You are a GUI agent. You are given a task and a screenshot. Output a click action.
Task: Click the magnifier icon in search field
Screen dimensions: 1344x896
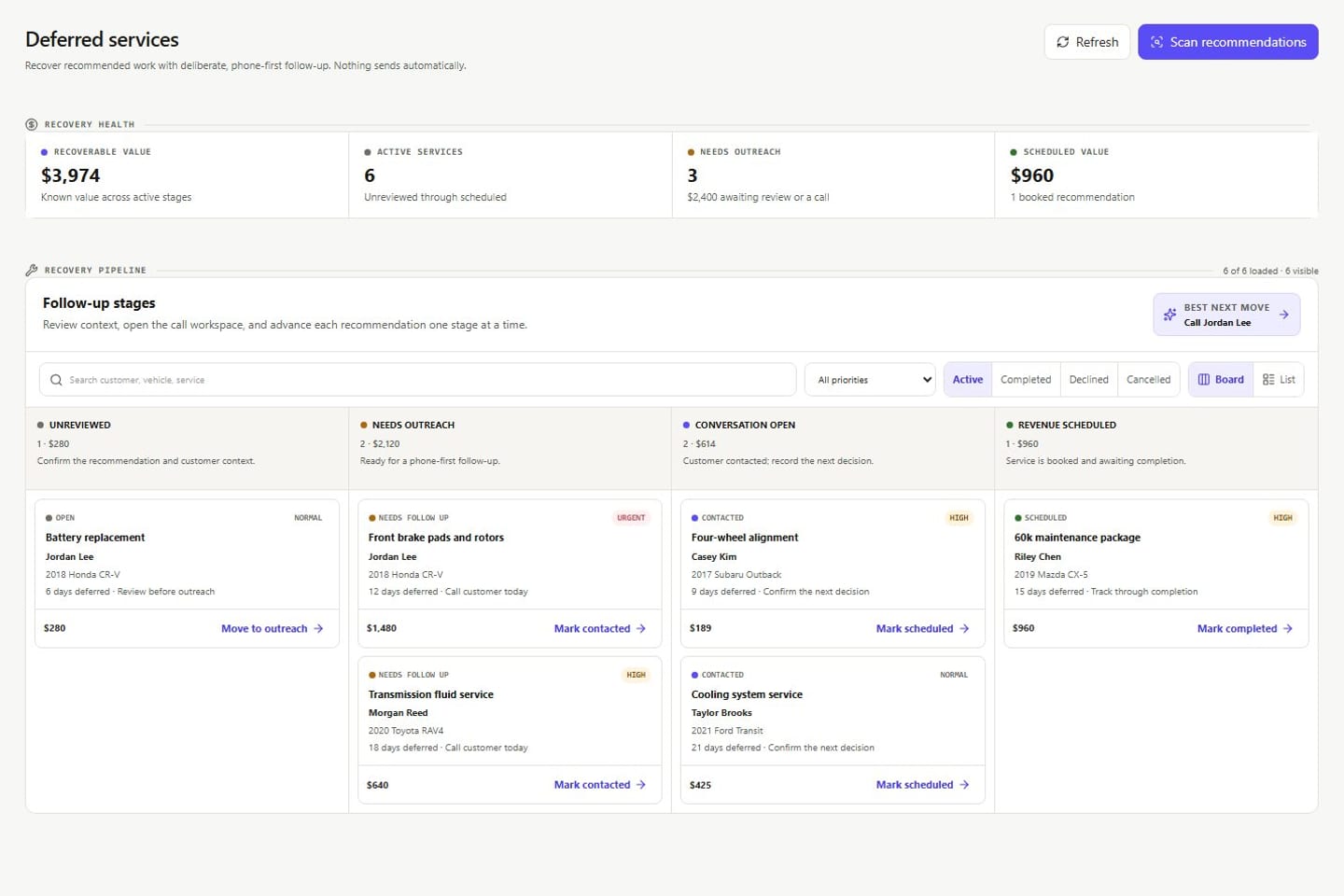pyautogui.click(x=56, y=380)
